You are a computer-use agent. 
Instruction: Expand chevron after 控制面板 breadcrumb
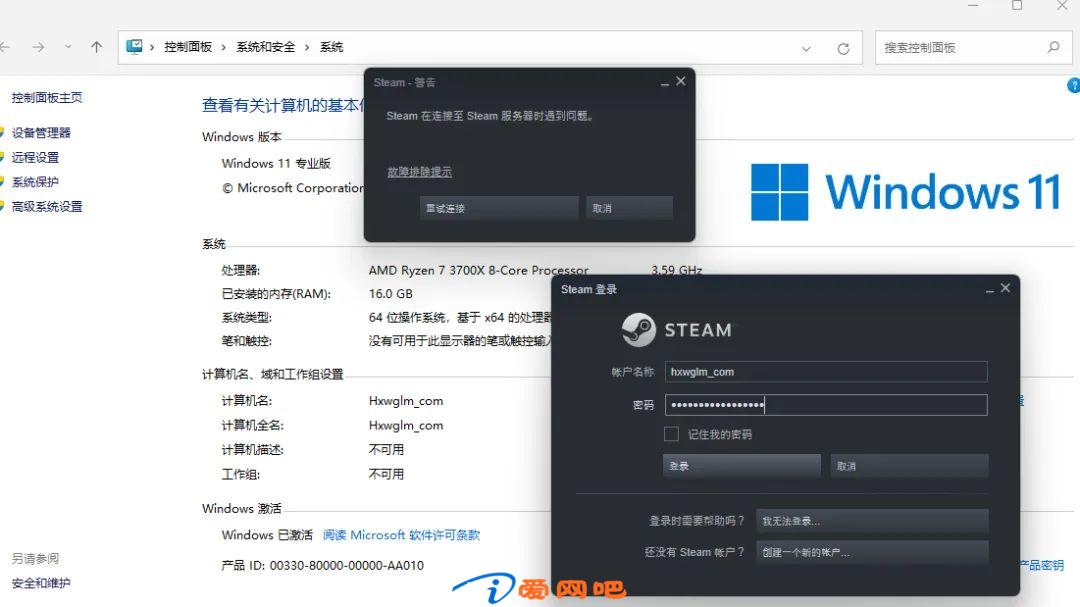point(224,48)
